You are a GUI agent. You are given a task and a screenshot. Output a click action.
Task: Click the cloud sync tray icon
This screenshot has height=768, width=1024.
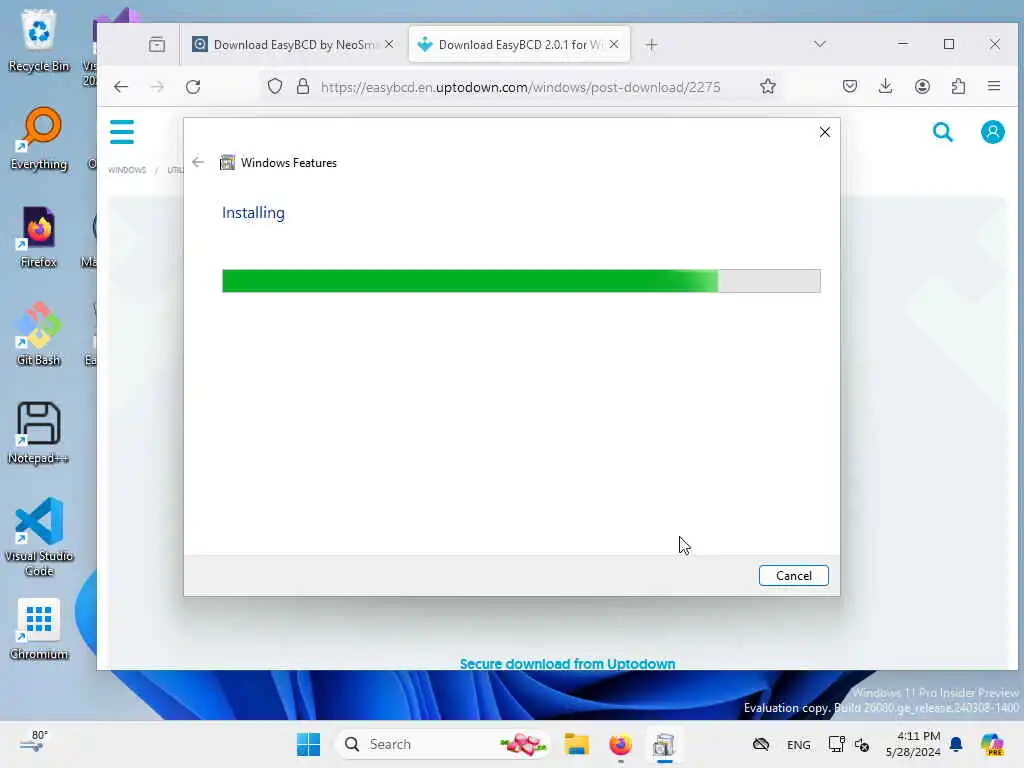click(x=761, y=744)
